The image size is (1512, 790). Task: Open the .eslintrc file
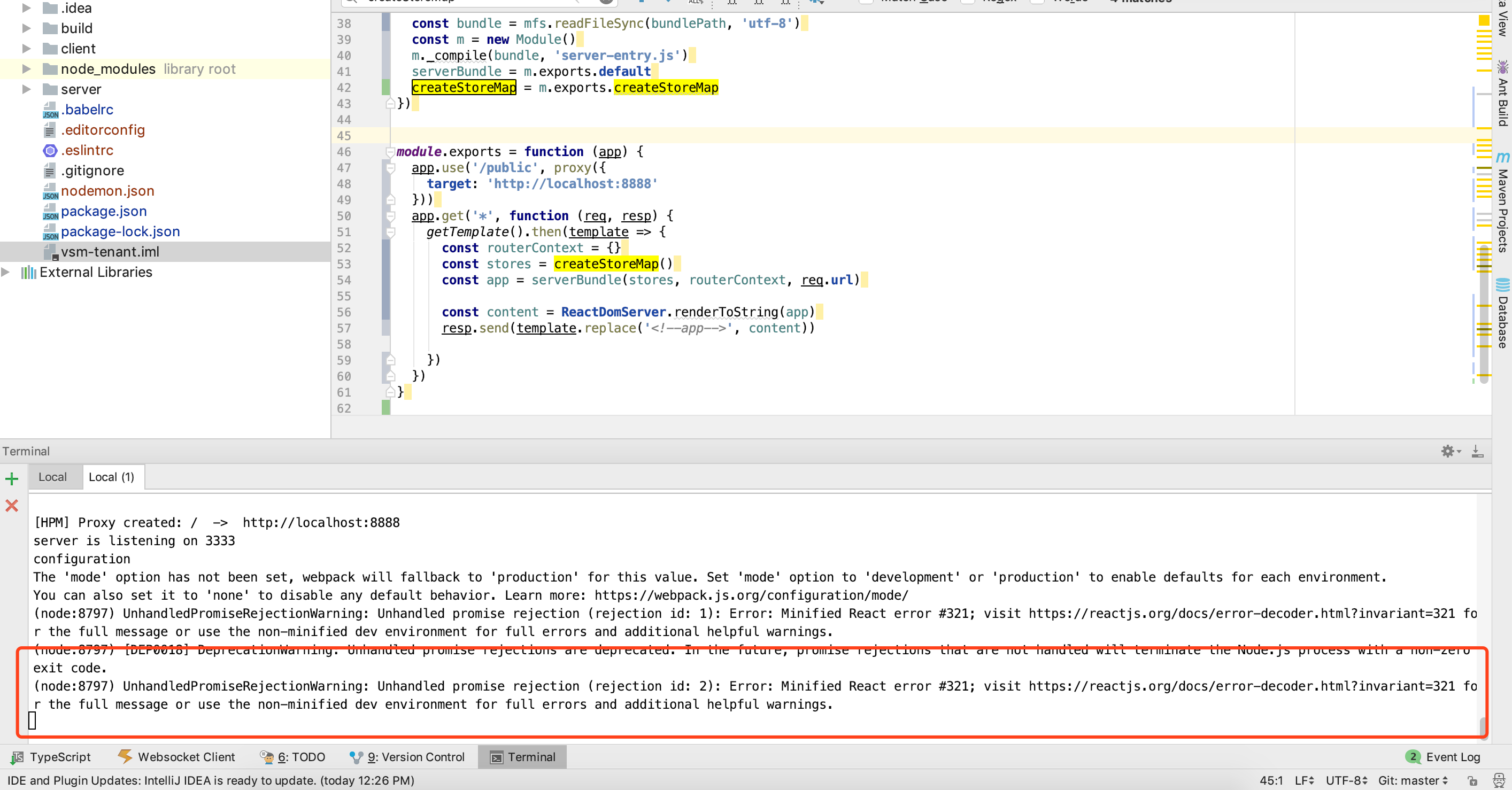[87, 150]
